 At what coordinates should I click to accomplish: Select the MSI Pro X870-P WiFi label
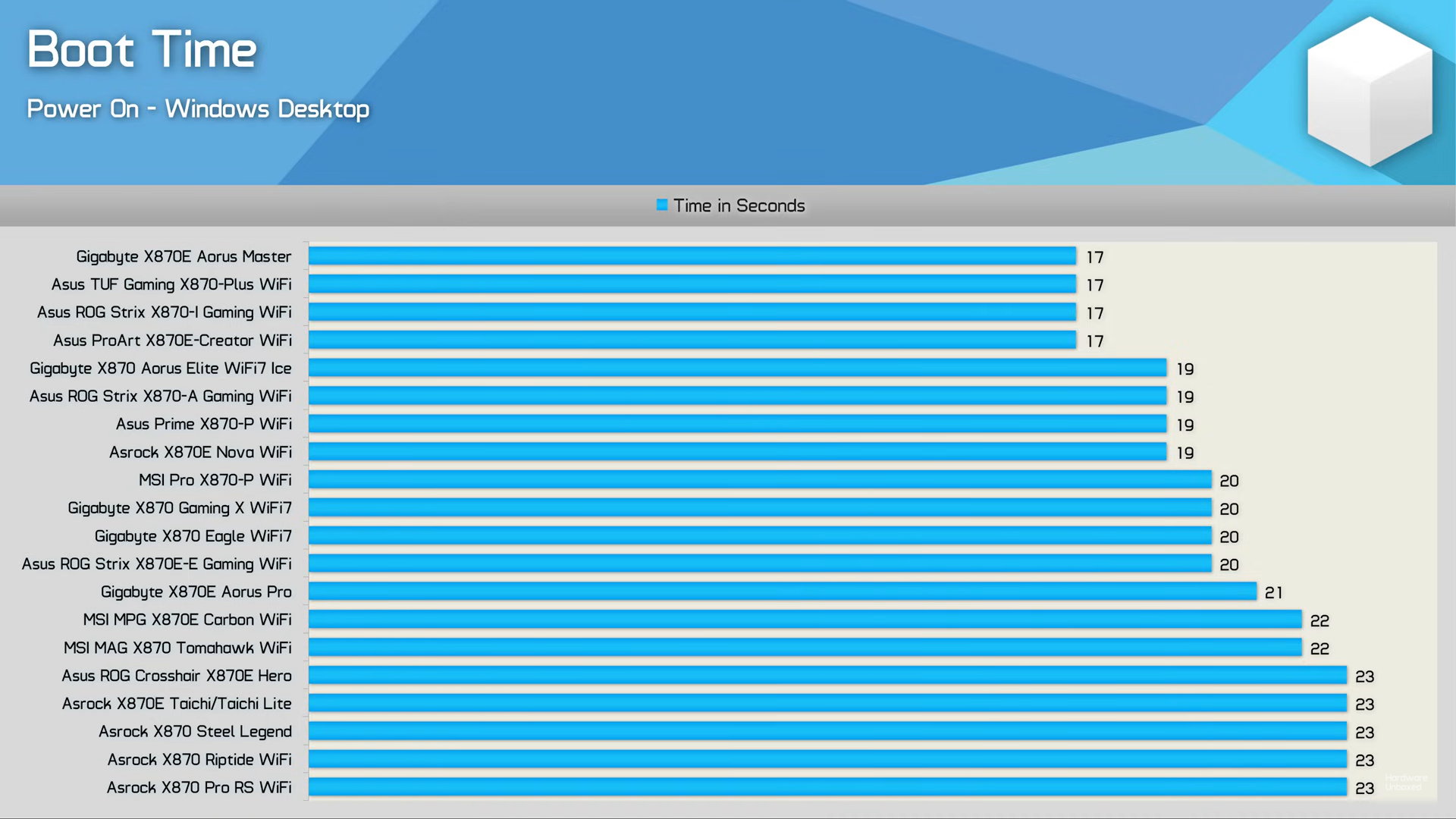click(215, 480)
